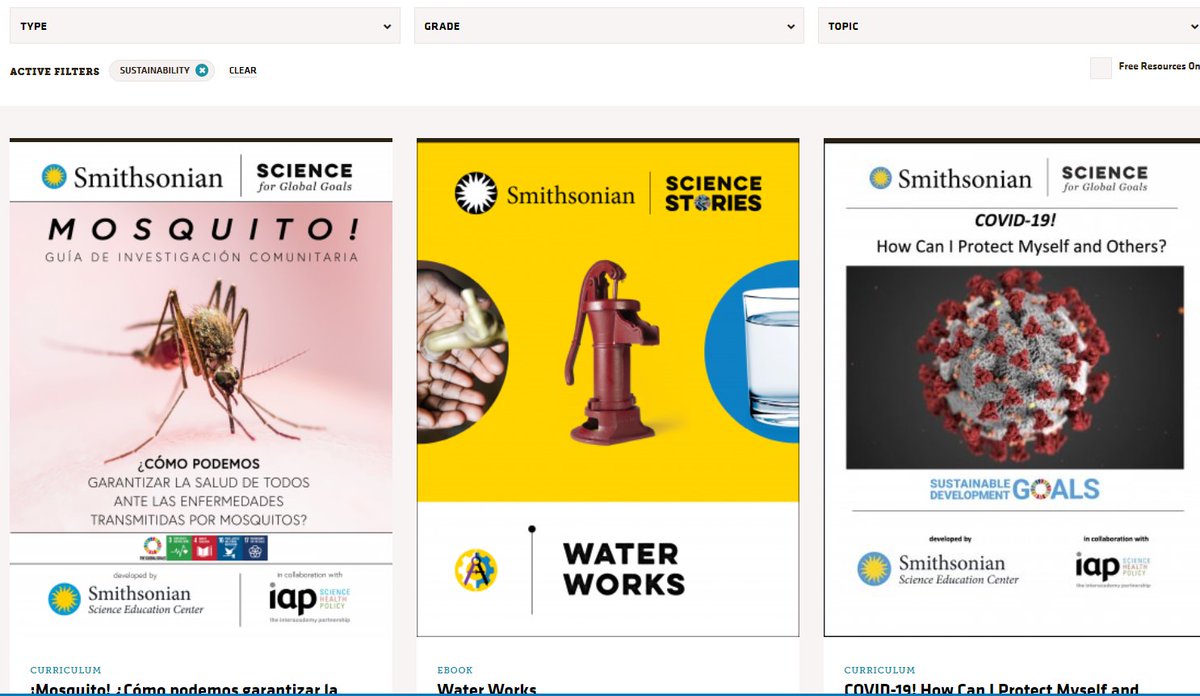1200x696 pixels.
Task: Click the SDG icon strip on Mosquito cover
Action: [x=206, y=548]
